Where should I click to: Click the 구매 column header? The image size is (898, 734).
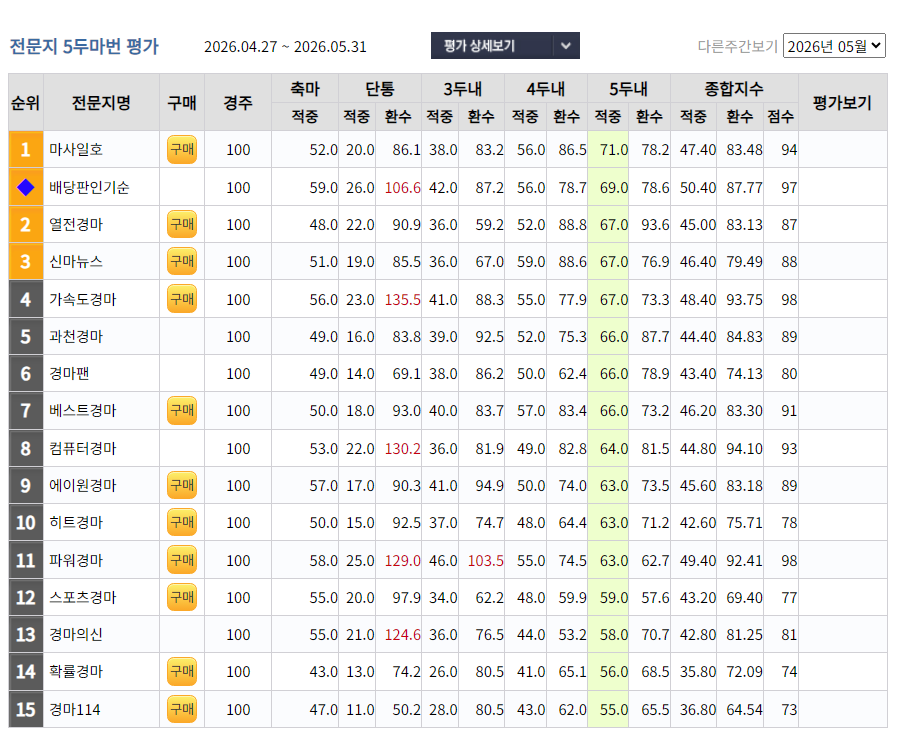[182, 102]
